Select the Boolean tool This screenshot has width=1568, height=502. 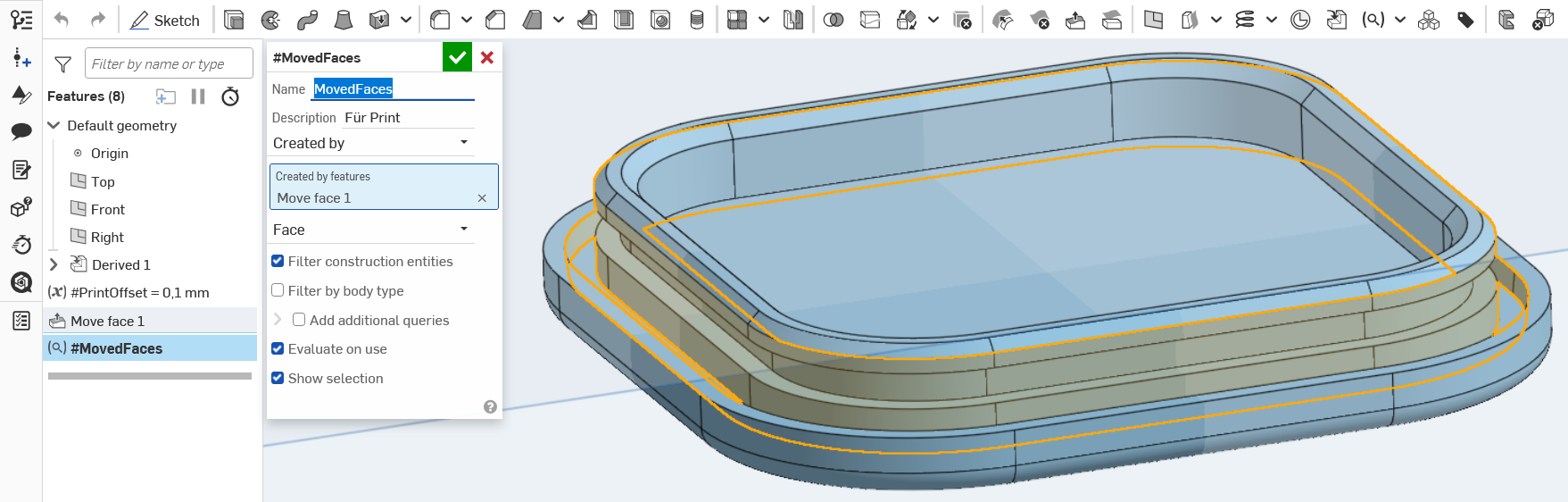click(x=834, y=20)
